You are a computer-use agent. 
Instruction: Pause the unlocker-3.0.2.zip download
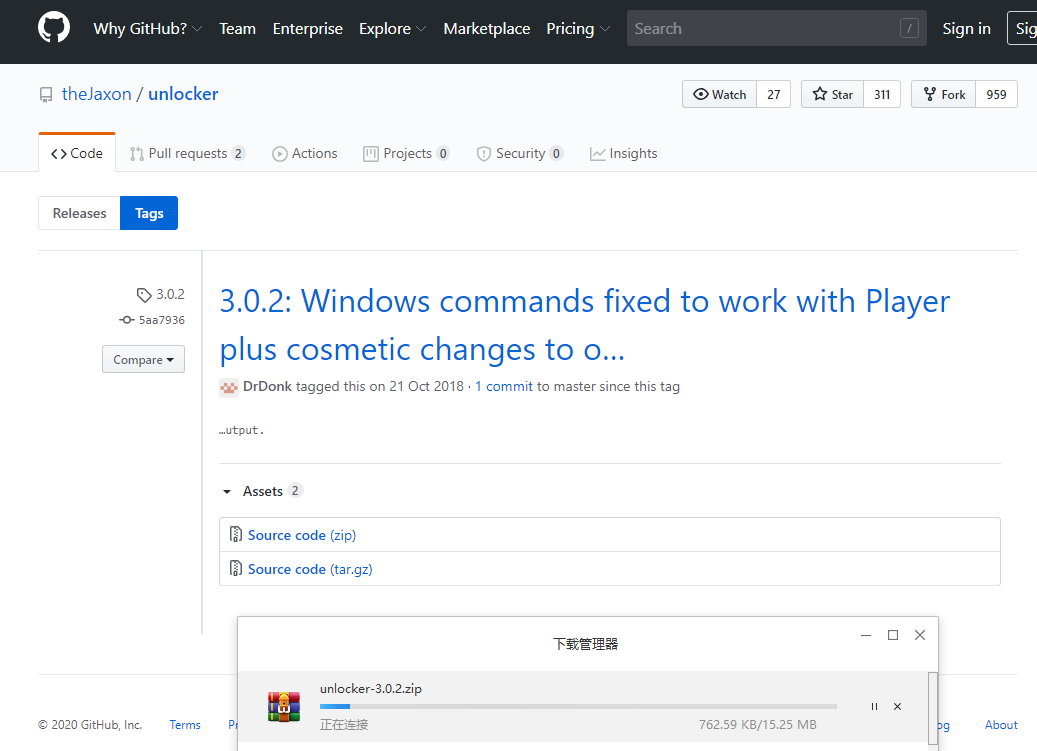[874, 707]
